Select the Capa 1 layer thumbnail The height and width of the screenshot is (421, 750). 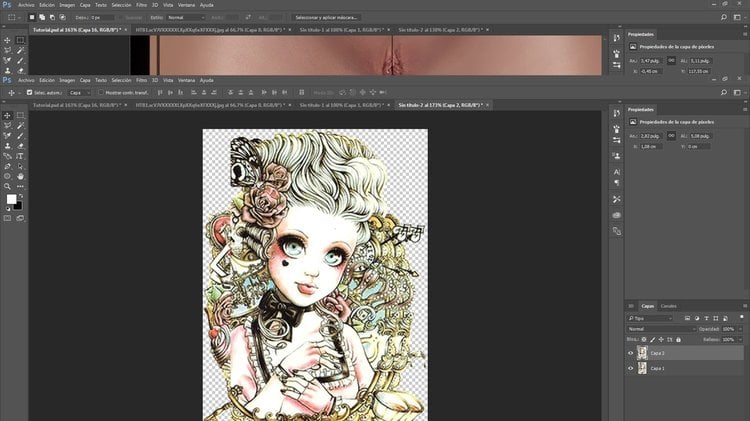pyautogui.click(x=642, y=368)
